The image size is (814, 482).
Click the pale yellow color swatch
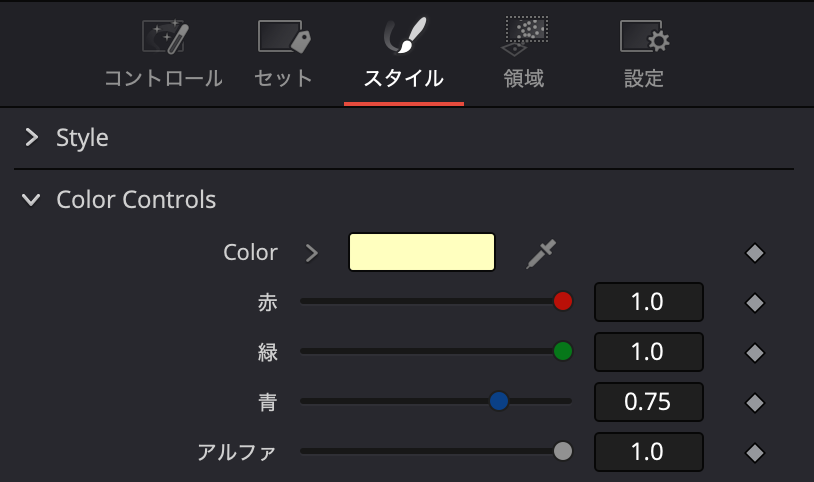coord(422,252)
